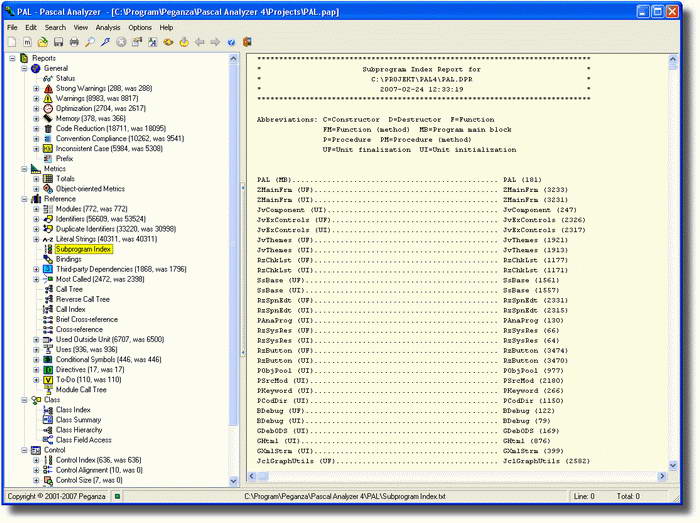The width and height of the screenshot is (700, 523).
Task: Open the View menu
Action: [81, 27]
